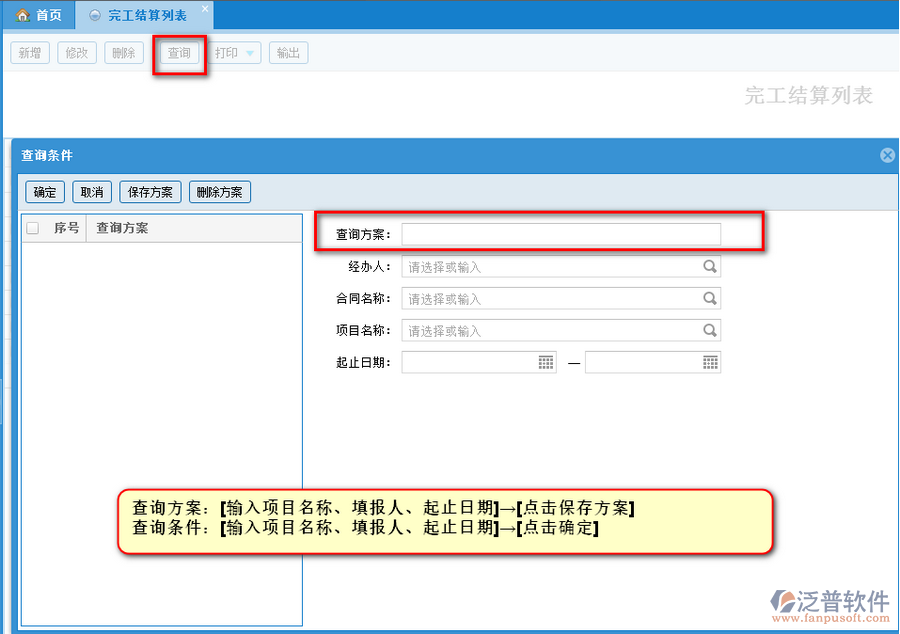Focus the end date field of 起止日期
This screenshot has height=634, width=900.
pyautogui.click(x=653, y=363)
